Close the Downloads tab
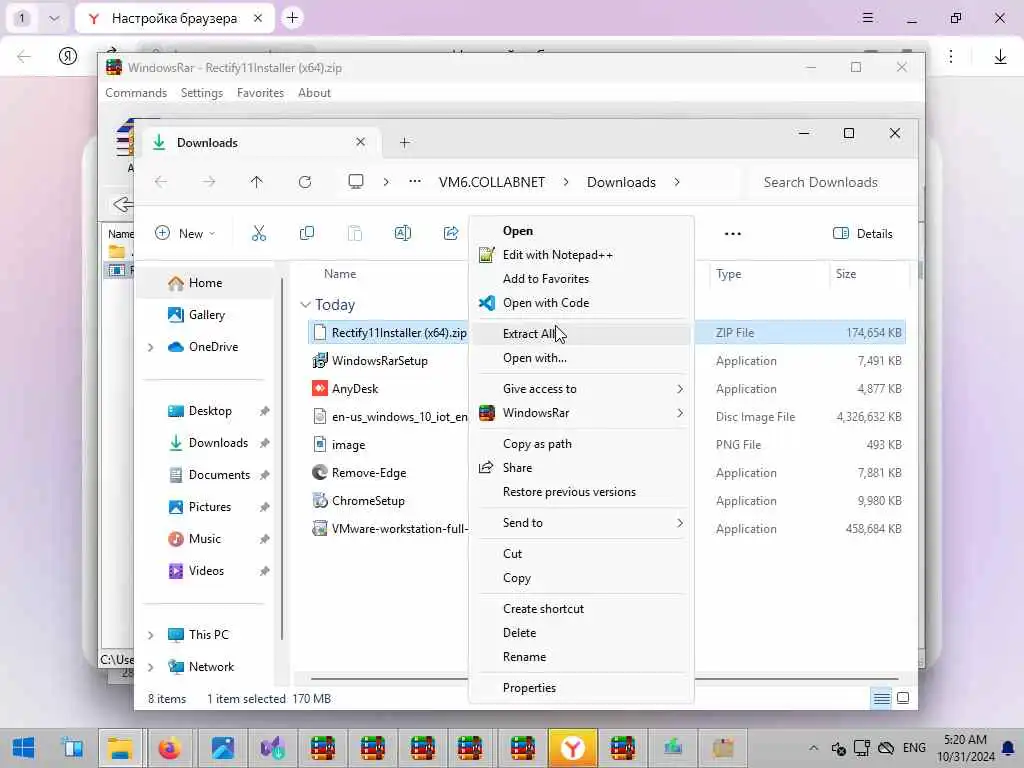 click(360, 142)
